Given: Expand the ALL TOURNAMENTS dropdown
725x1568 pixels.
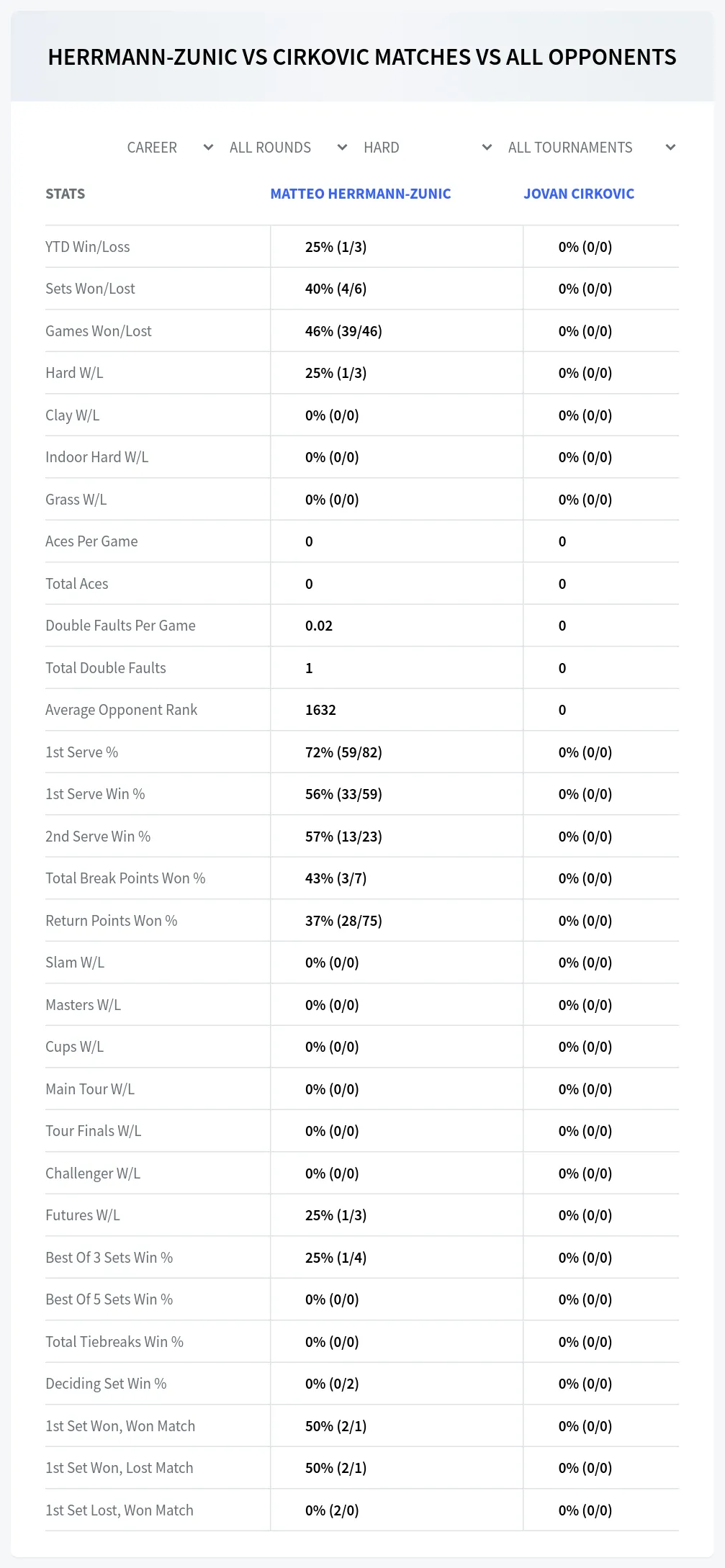Looking at the screenshot, I should pos(591,148).
